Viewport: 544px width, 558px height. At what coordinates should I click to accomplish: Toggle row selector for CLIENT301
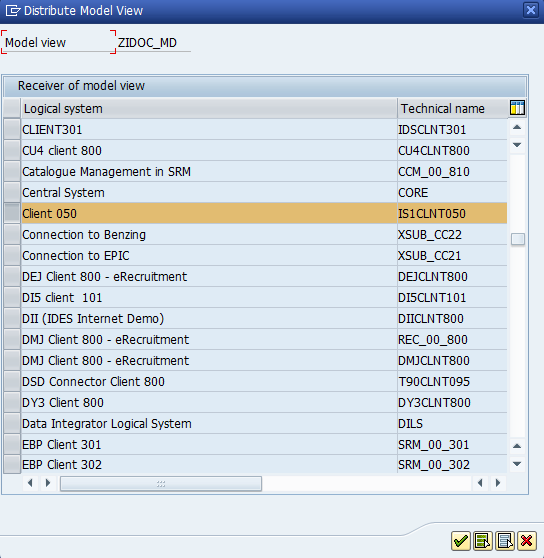pyautogui.click(x=12, y=130)
